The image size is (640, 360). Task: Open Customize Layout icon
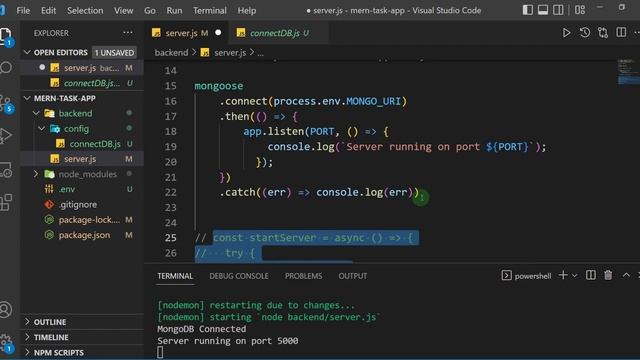(580, 10)
